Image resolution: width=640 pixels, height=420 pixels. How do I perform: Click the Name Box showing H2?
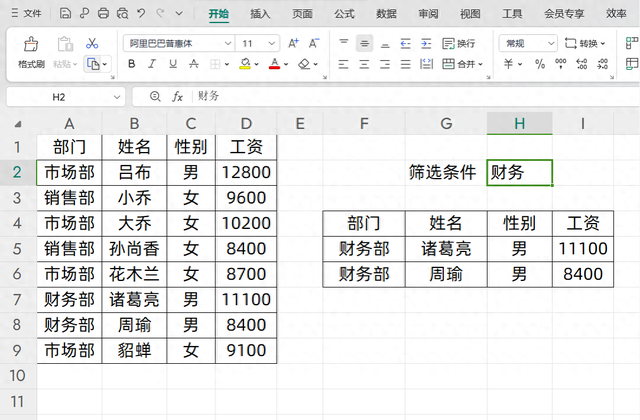click(x=58, y=96)
